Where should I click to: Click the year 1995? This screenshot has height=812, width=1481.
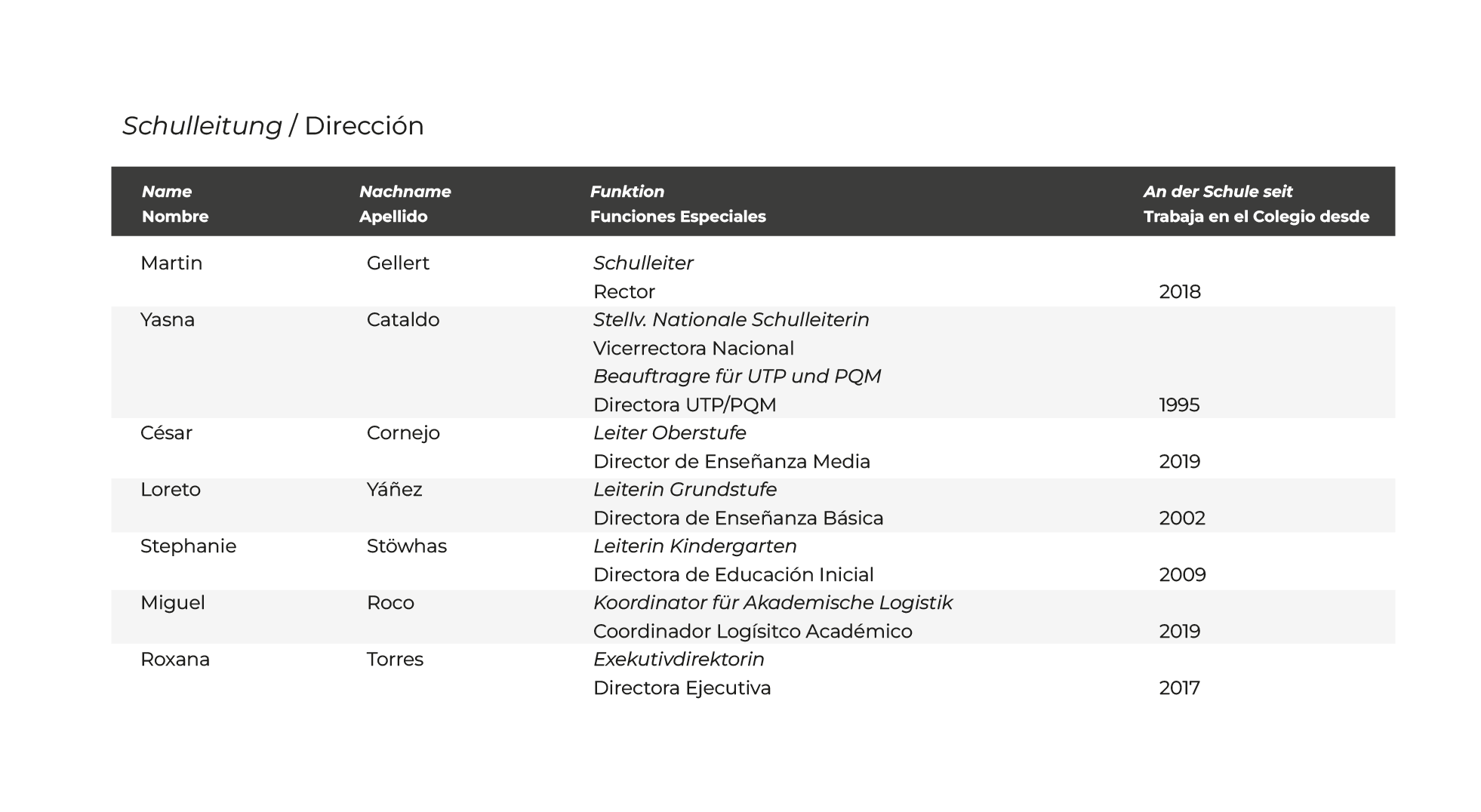pyautogui.click(x=1179, y=405)
